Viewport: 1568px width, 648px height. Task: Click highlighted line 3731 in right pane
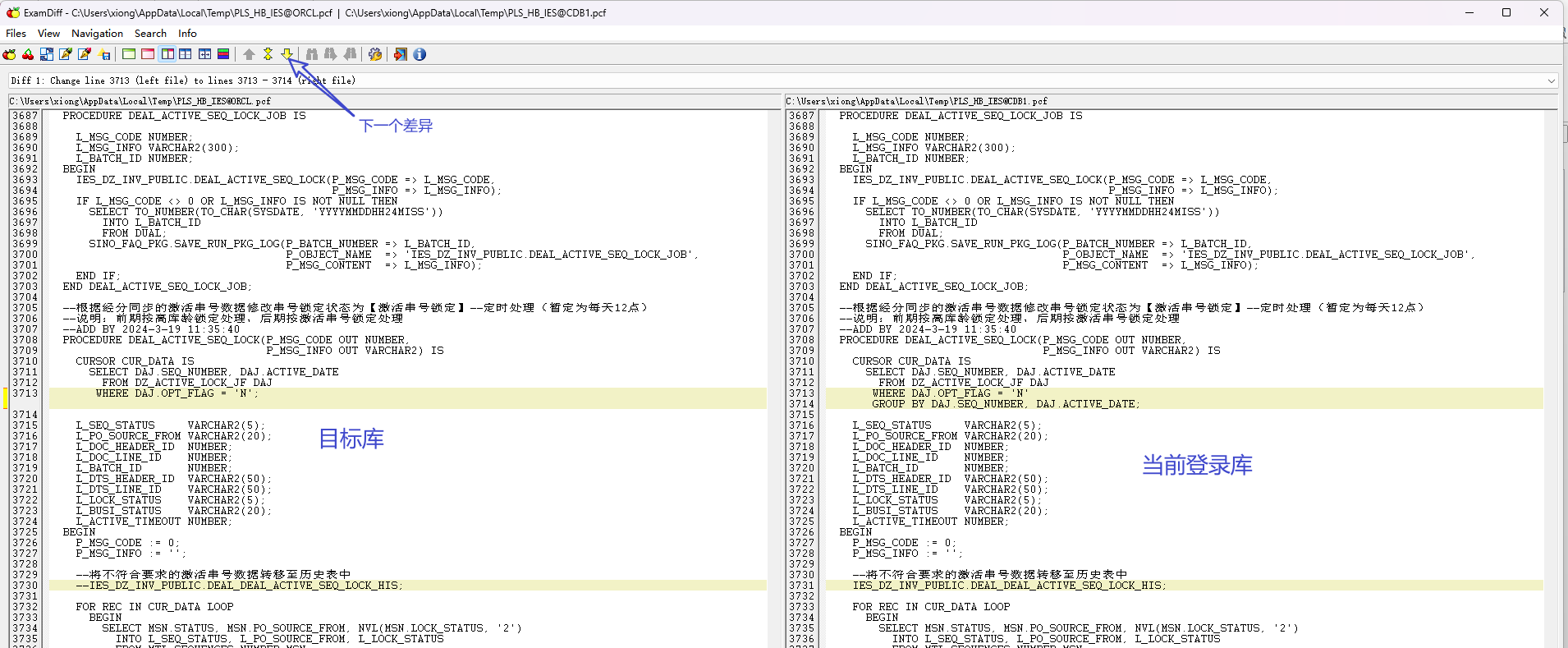[x=1184, y=586]
